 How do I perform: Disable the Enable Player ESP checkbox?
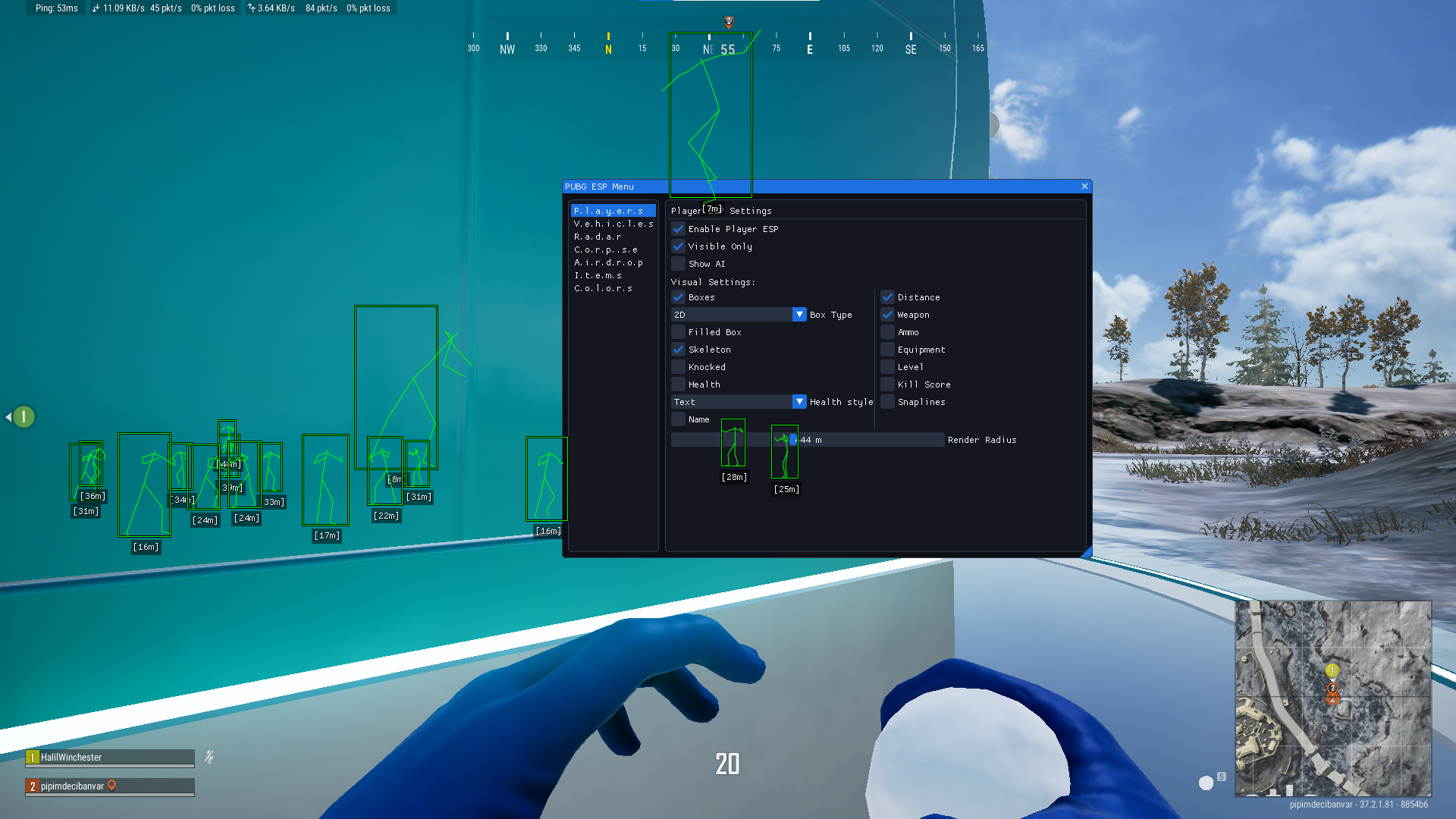(679, 229)
